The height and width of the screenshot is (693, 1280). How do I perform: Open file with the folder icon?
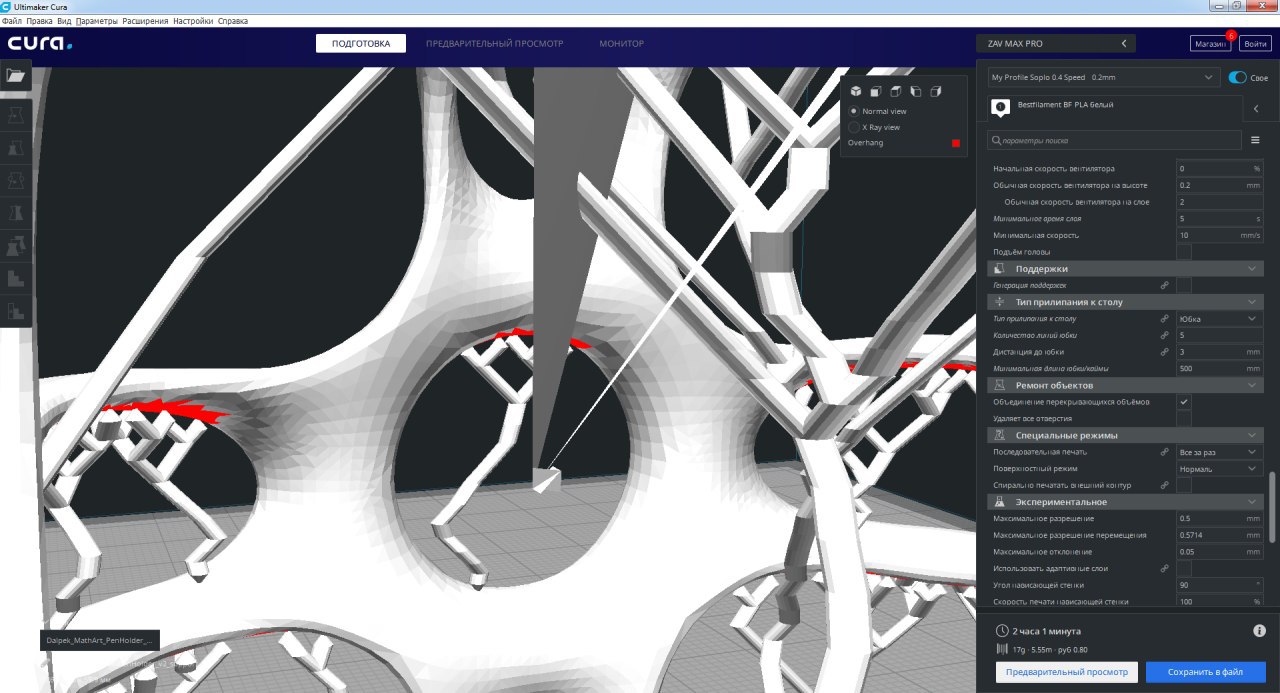(16, 76)
